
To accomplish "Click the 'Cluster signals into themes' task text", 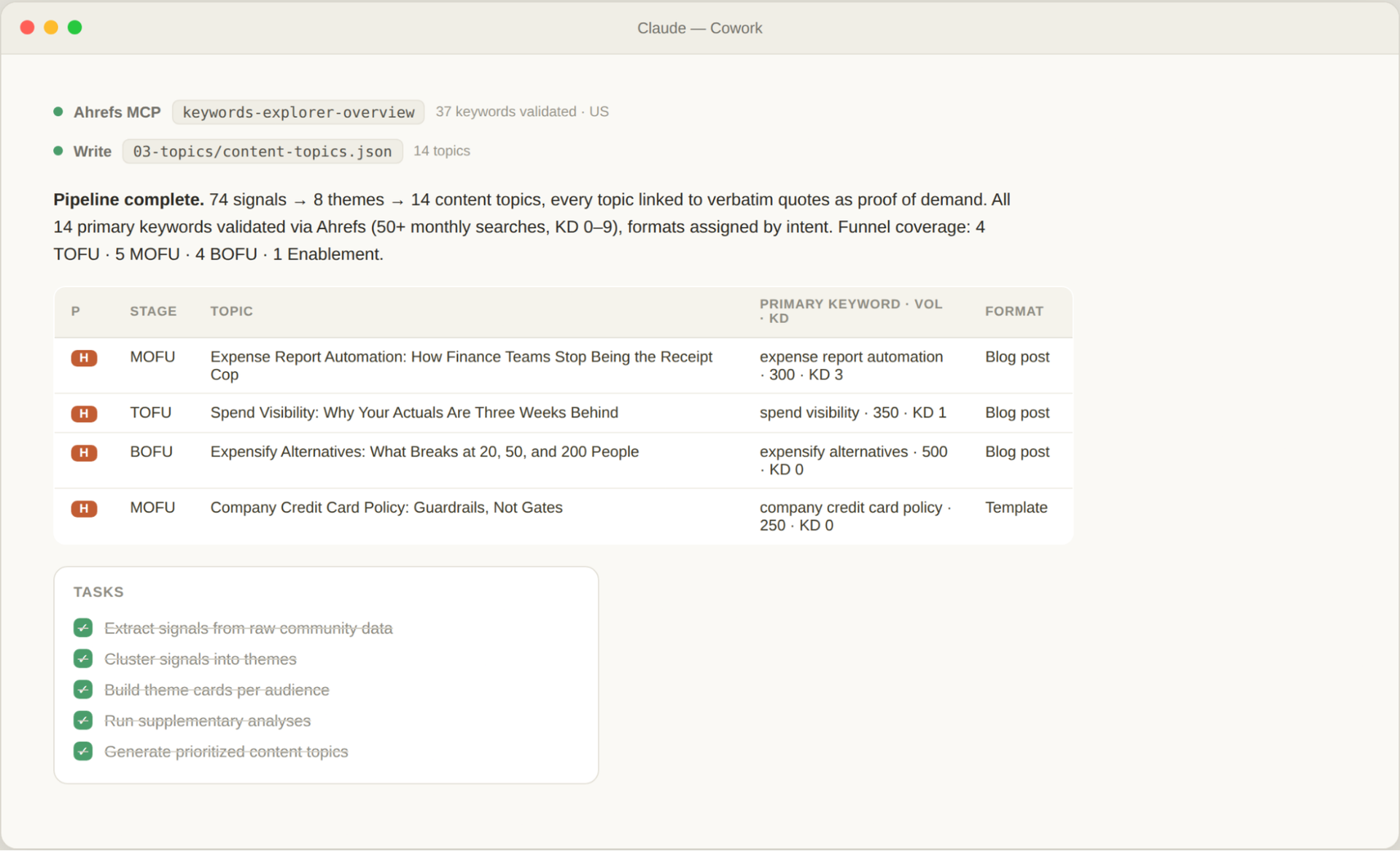I will pyautogui.click(x=201, y=659).
